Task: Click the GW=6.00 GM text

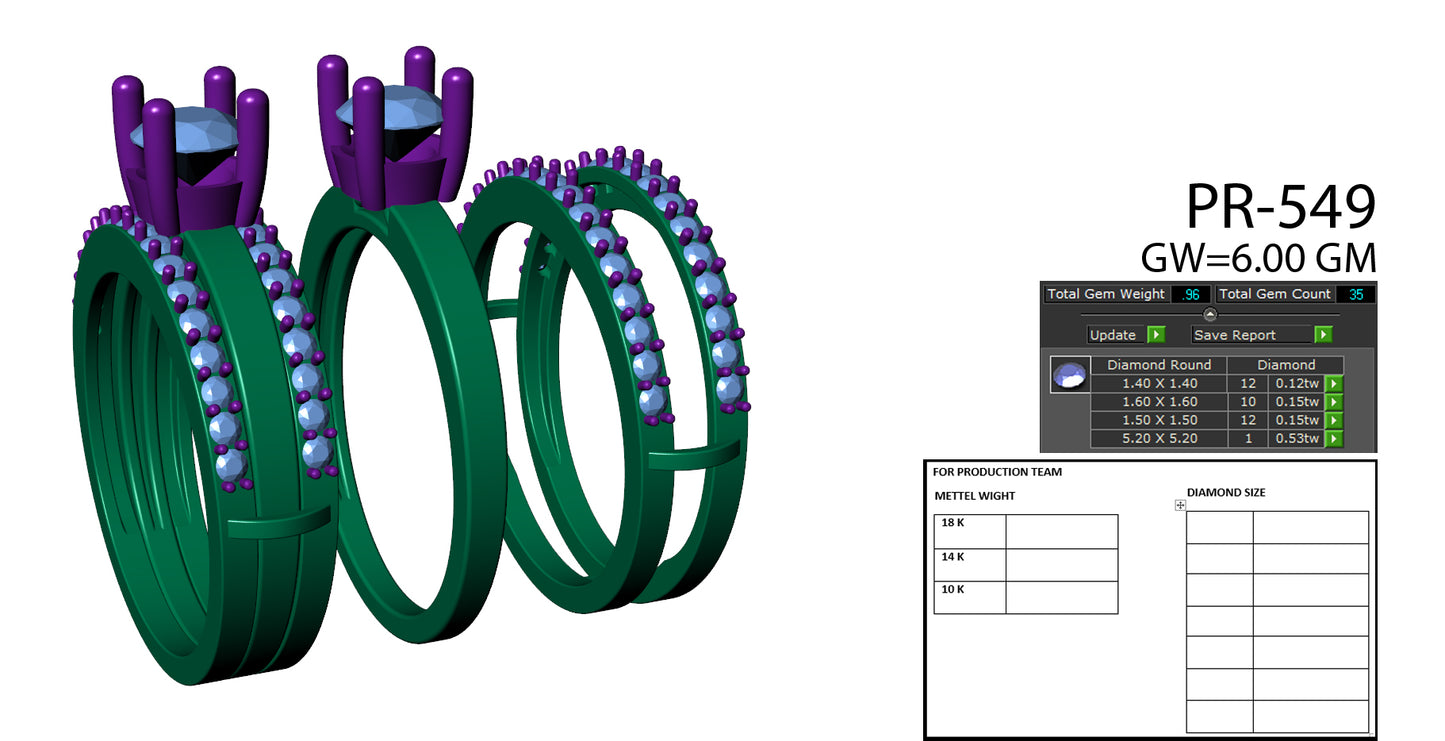Action: point(1259,258)
